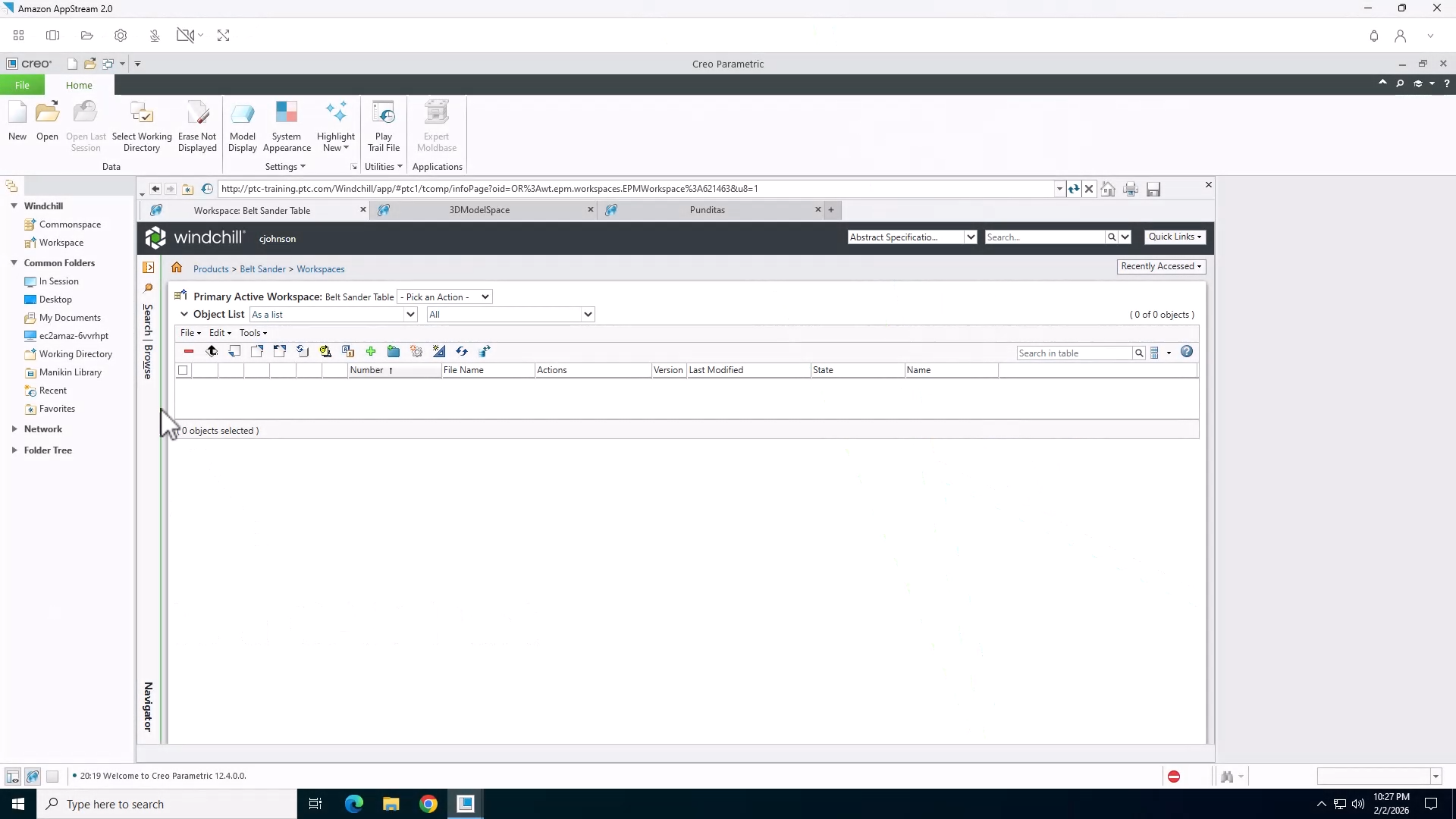Open Manikin Library folder

coord(71,372)
